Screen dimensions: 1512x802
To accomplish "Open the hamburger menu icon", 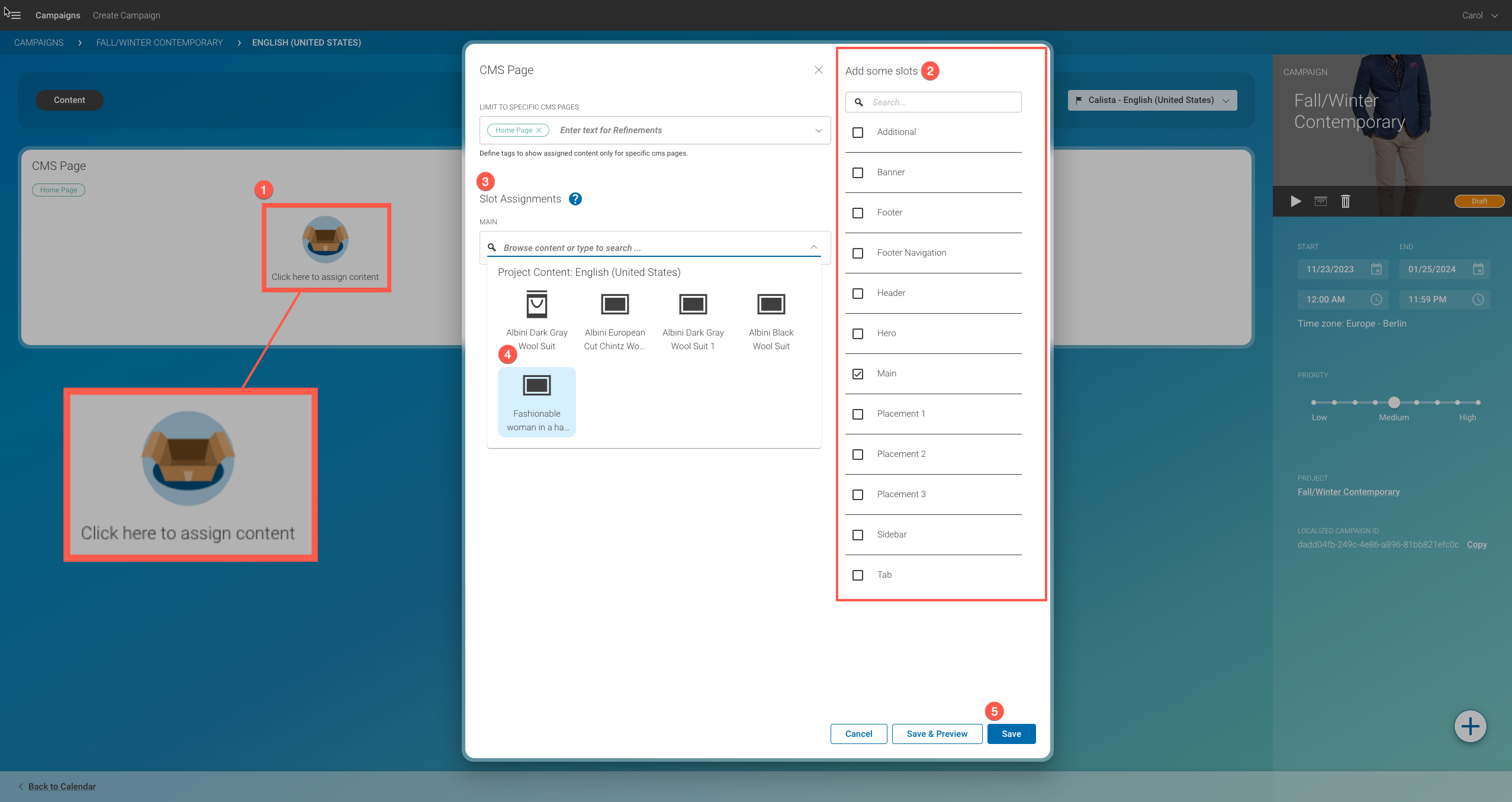I will (15, 15).
